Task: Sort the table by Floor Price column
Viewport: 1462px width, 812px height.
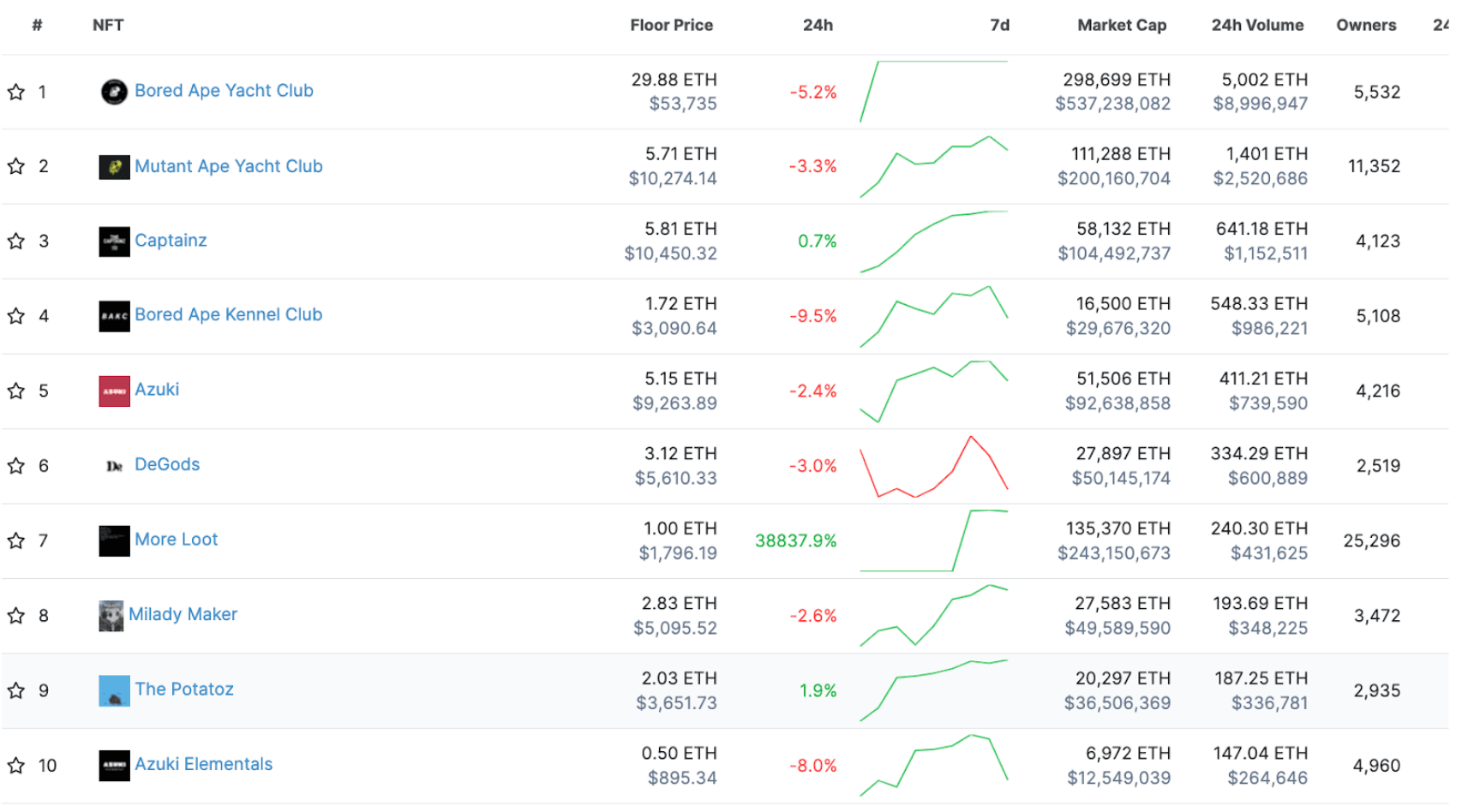Action: point(671,26)
